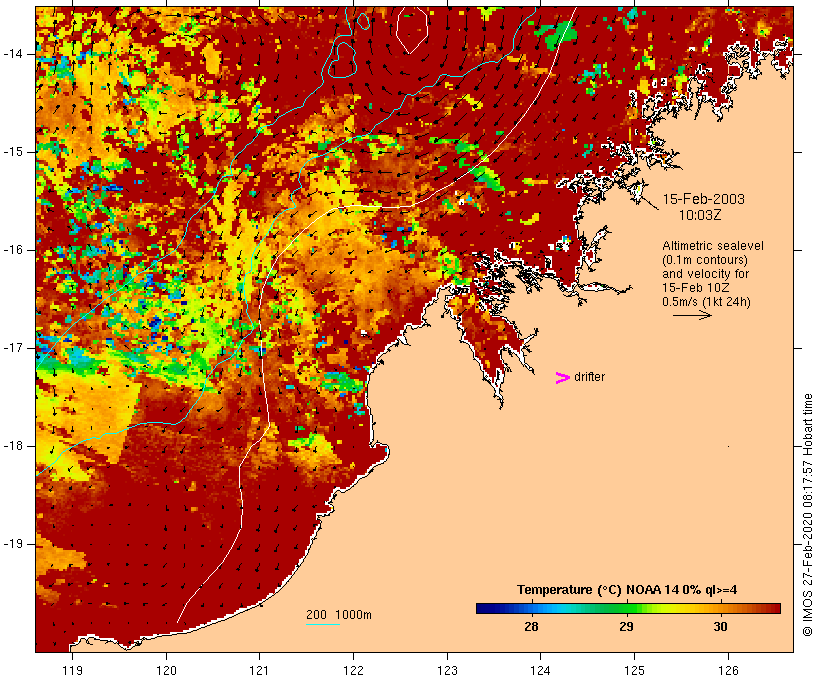Click longitude axis label '121'
The image size is (820, 680).
[259, 670]
